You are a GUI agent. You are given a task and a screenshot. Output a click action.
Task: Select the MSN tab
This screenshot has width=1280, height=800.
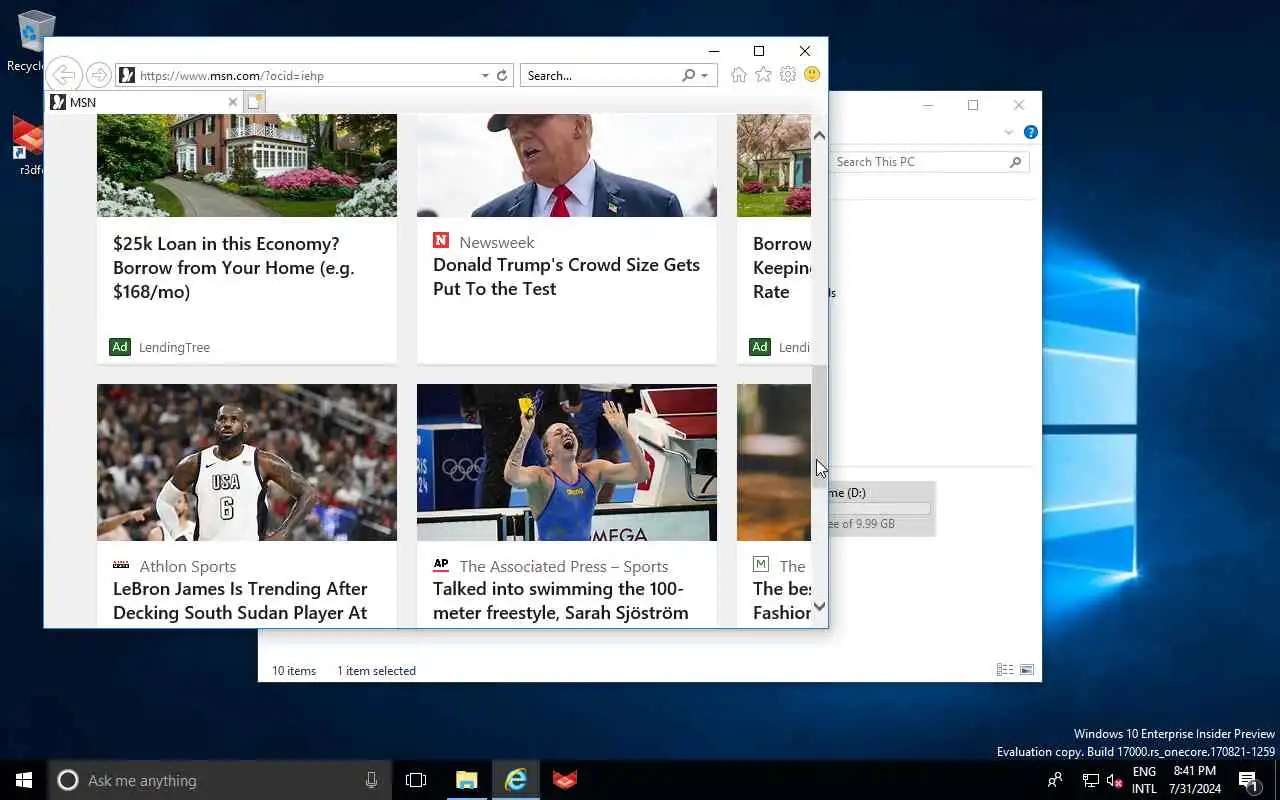click(x=145, y=102)
